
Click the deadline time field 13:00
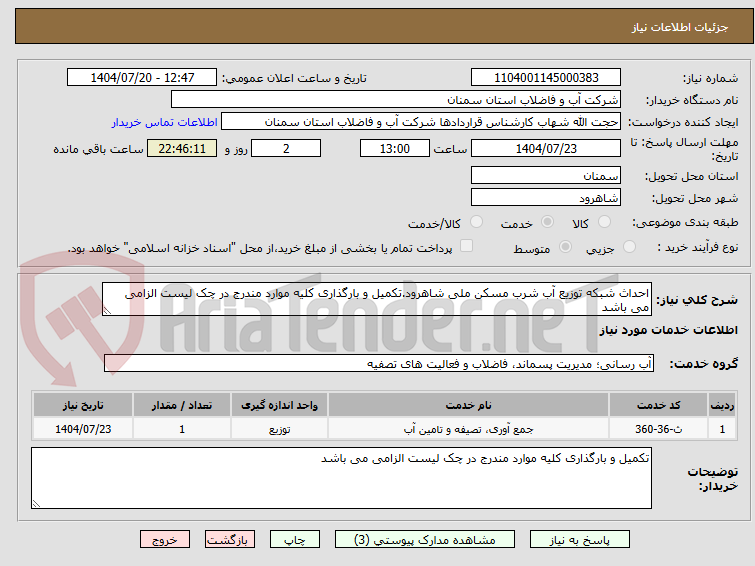394,148
